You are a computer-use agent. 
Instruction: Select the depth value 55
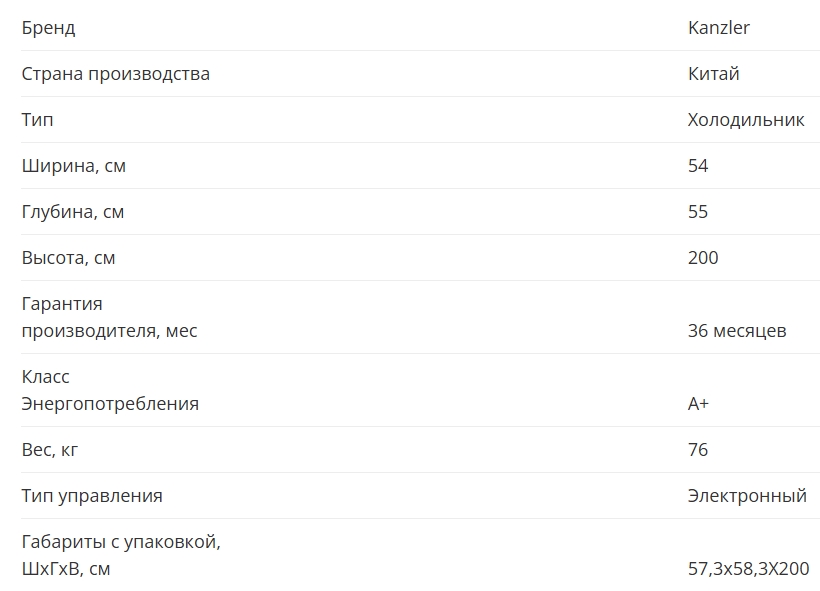(x=698, y=212)
